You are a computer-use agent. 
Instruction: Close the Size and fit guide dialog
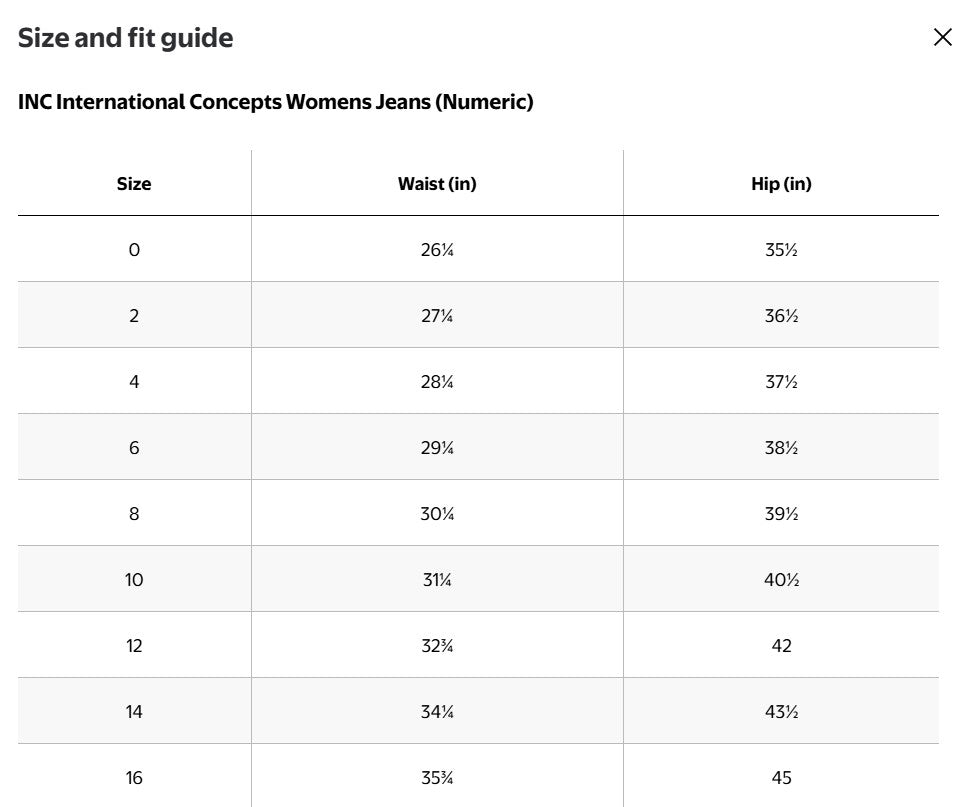tap(942, 37)
